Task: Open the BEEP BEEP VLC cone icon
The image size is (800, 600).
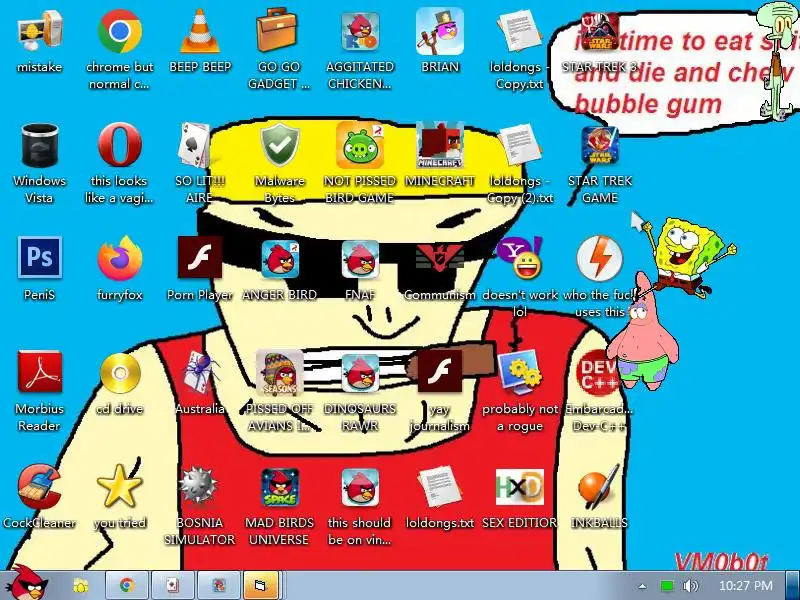Action: tap(200, 32)
